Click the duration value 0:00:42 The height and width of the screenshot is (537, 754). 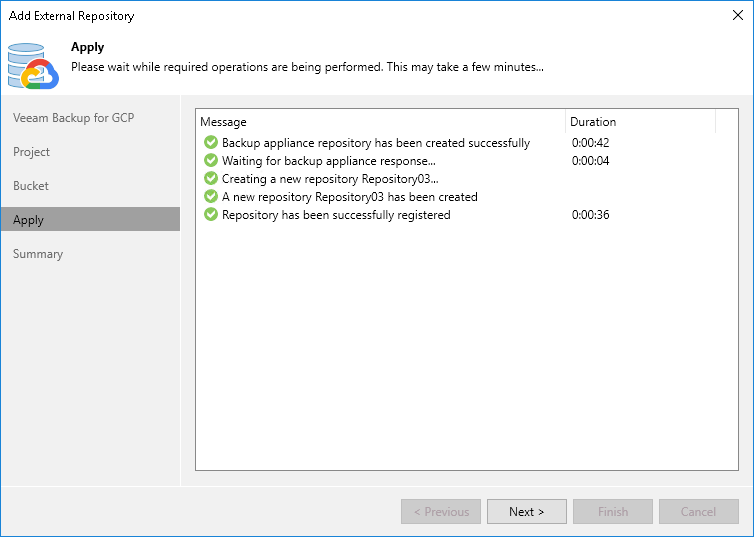591,143
